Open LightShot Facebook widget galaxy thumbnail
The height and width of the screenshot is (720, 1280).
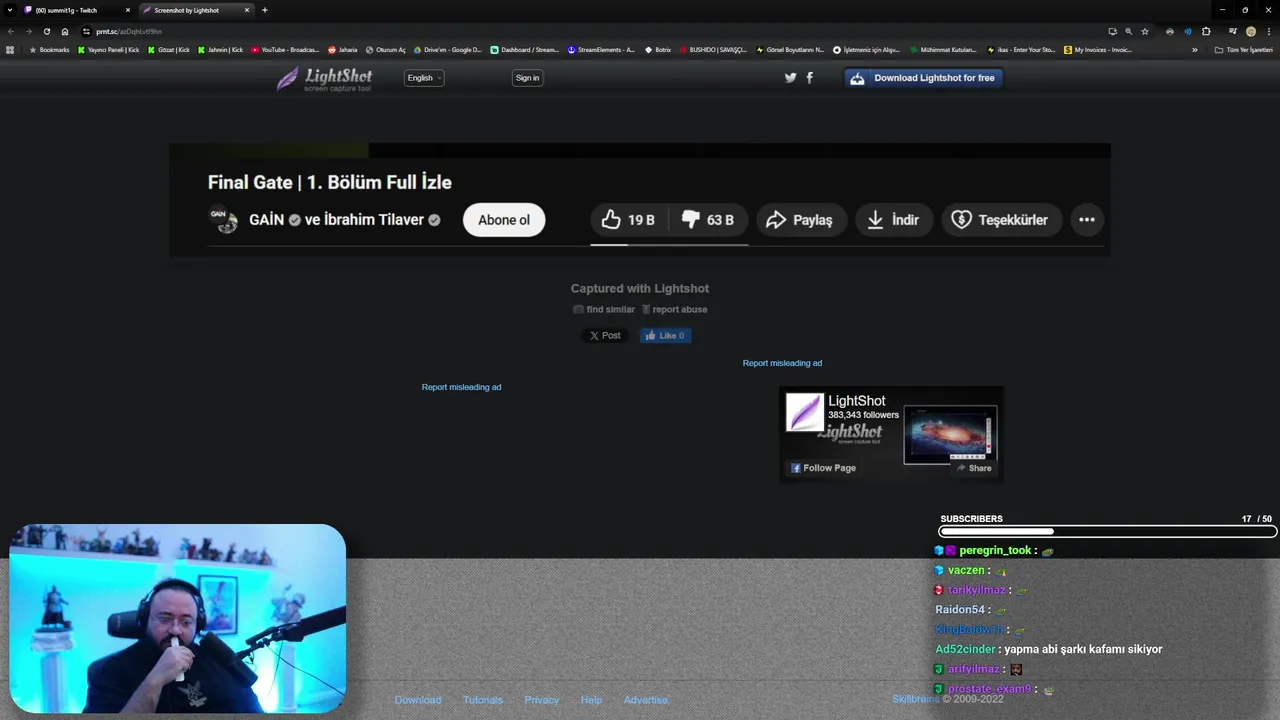[x=950, y=434]
